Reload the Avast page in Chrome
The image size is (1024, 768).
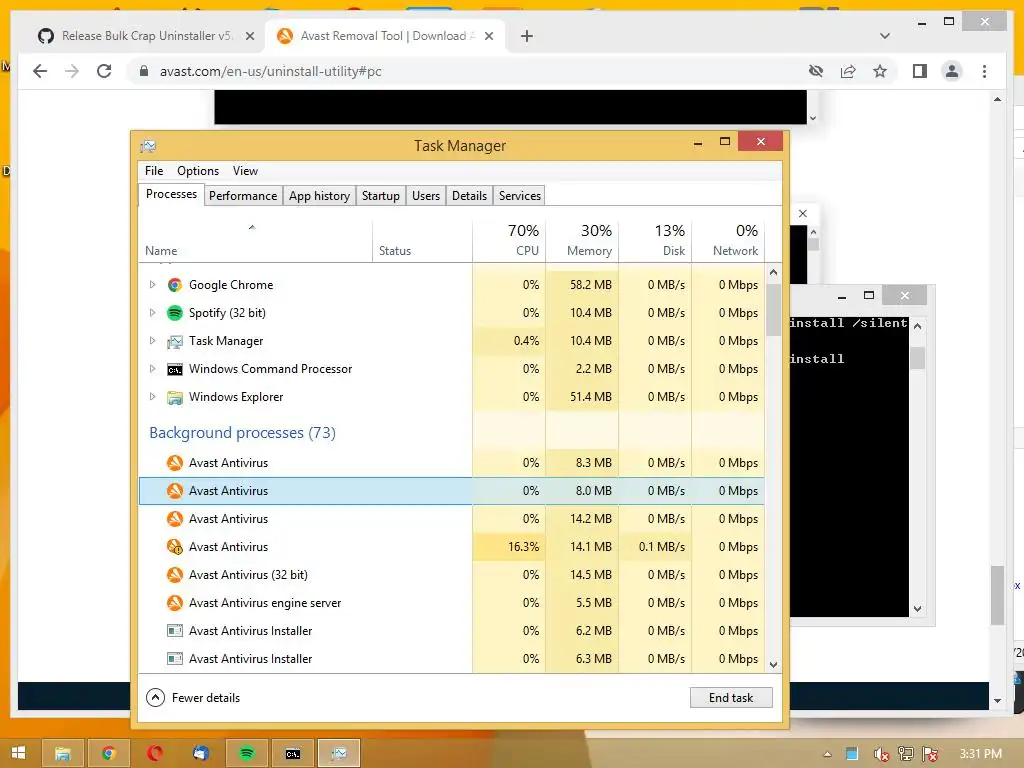coord(104,71)
